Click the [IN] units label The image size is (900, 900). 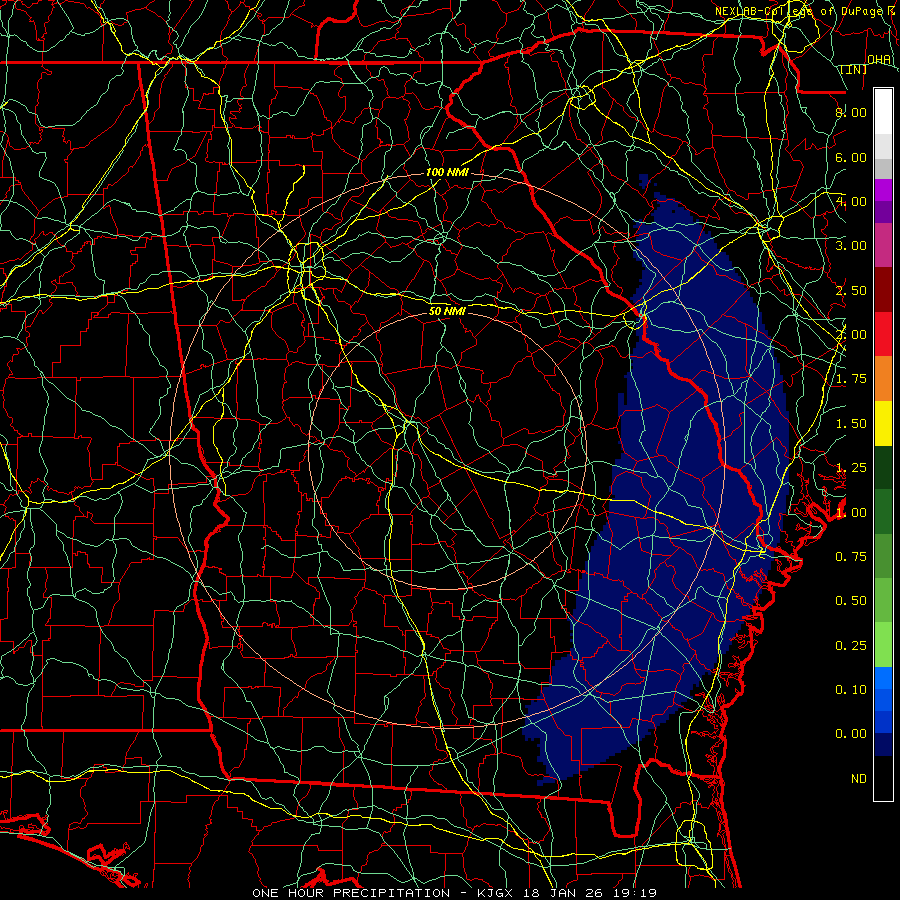[x=854, y=69]
